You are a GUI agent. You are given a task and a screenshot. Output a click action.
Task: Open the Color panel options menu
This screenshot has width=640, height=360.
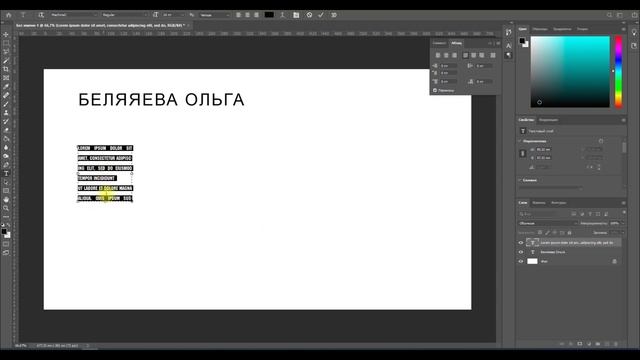[623, 29]
